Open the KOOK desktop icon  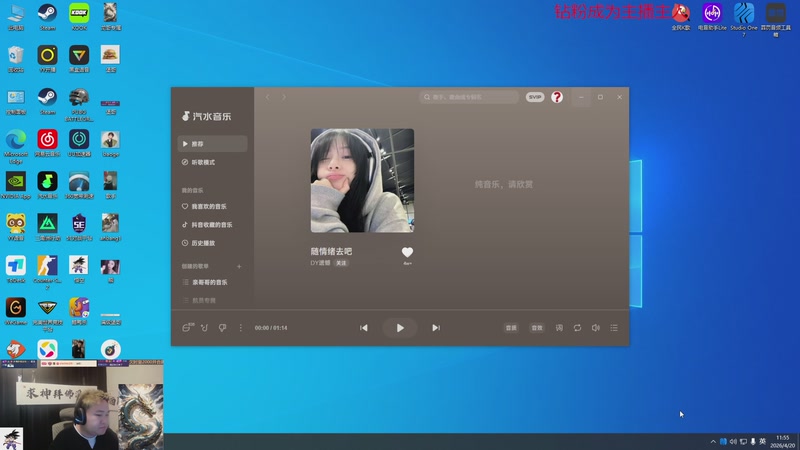tap(79, 16)
